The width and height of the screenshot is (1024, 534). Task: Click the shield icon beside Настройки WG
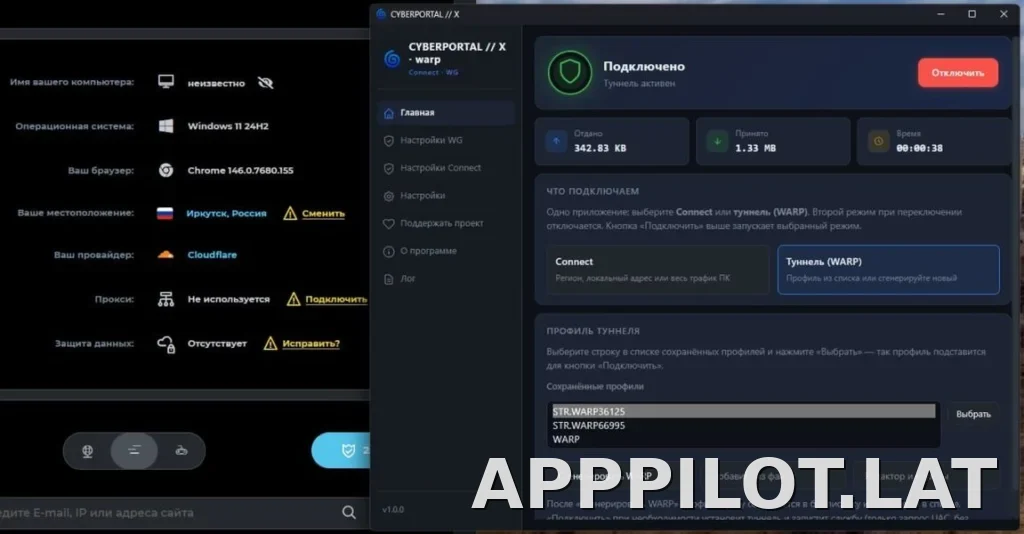(389, 140)
